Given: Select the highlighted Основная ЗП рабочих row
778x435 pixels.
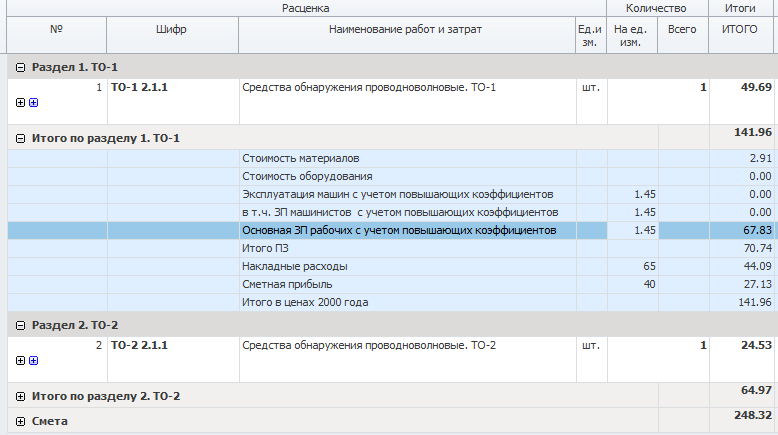Looking at the screenshot, I should click(x=390, y=231).
